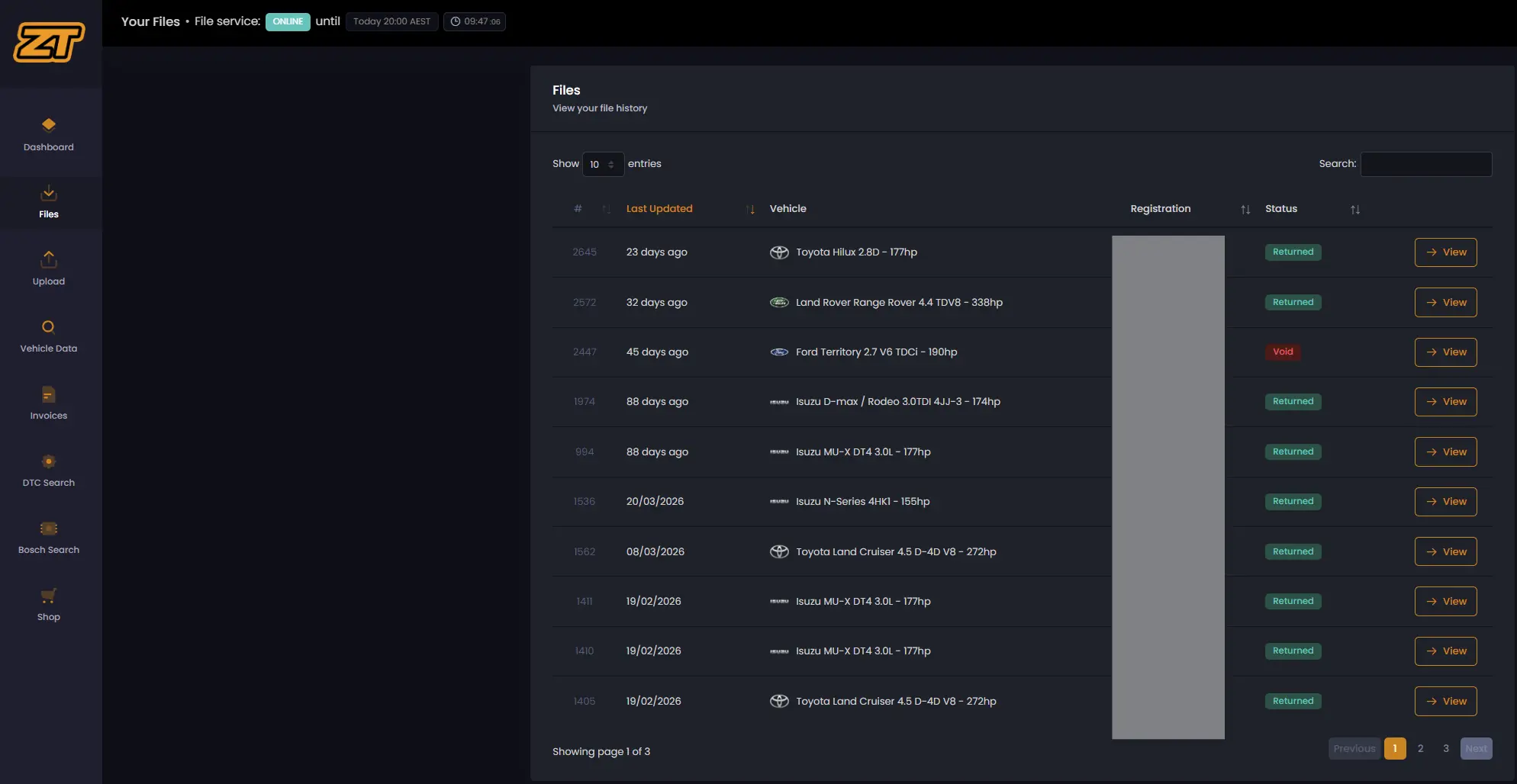Open Files in sidebar
This screenshot has height=784, width=1517.
pyautogui.click(x=49, y=202)
